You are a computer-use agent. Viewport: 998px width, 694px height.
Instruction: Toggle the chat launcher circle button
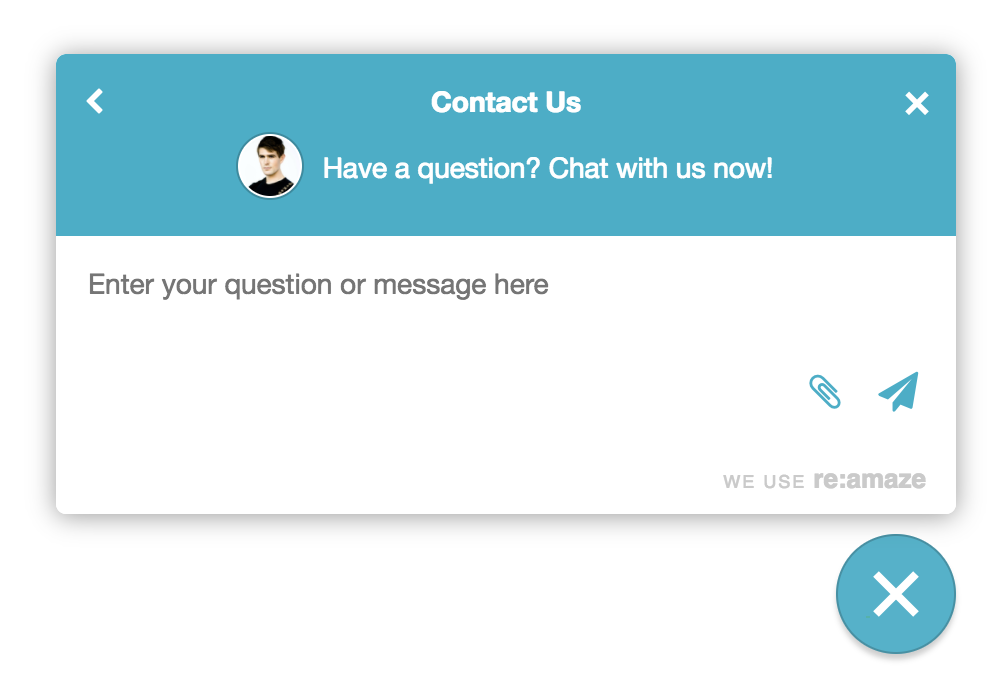click(895, 594)
